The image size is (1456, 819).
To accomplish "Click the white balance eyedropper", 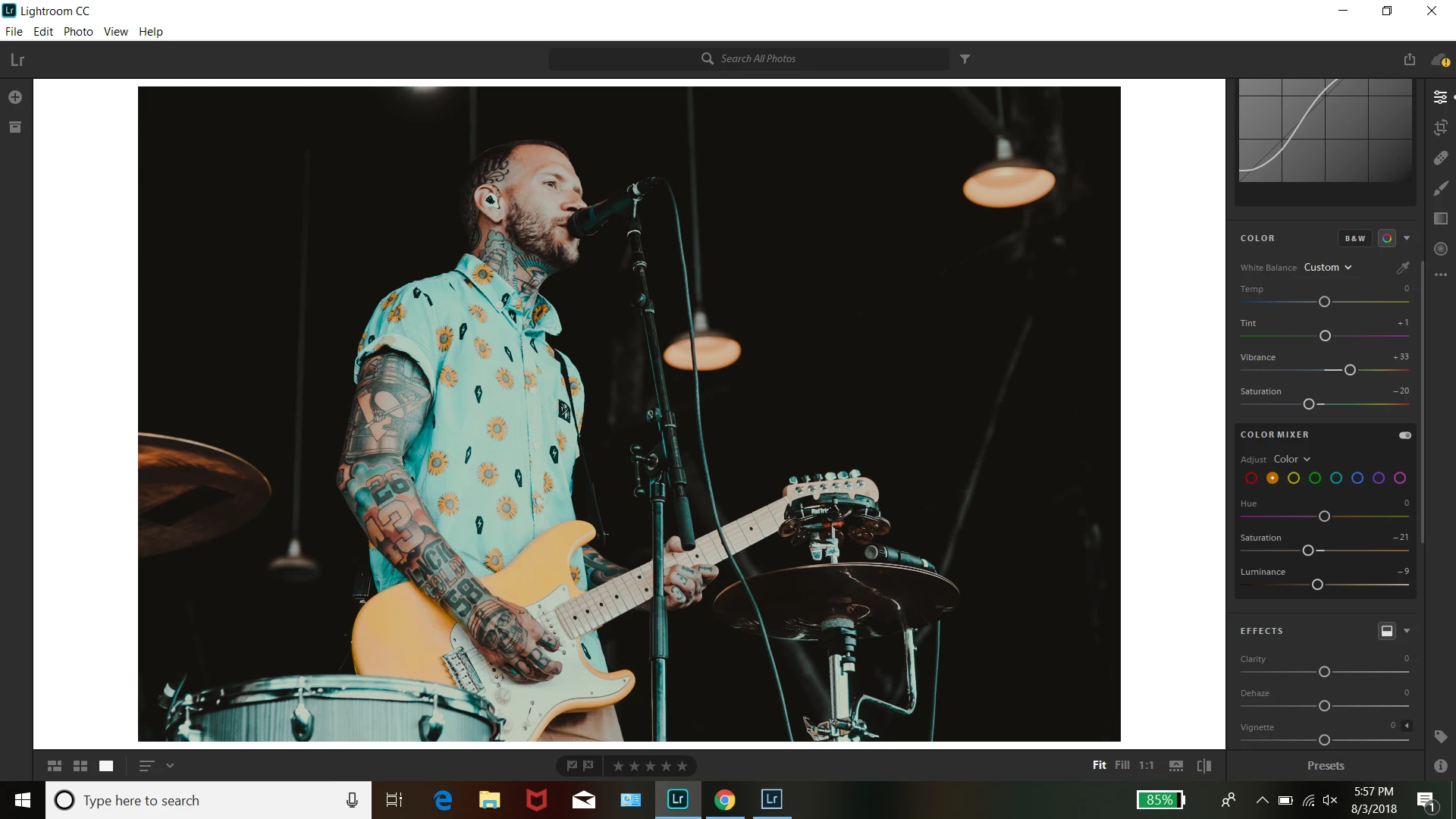I will (x=1403, y=268).
